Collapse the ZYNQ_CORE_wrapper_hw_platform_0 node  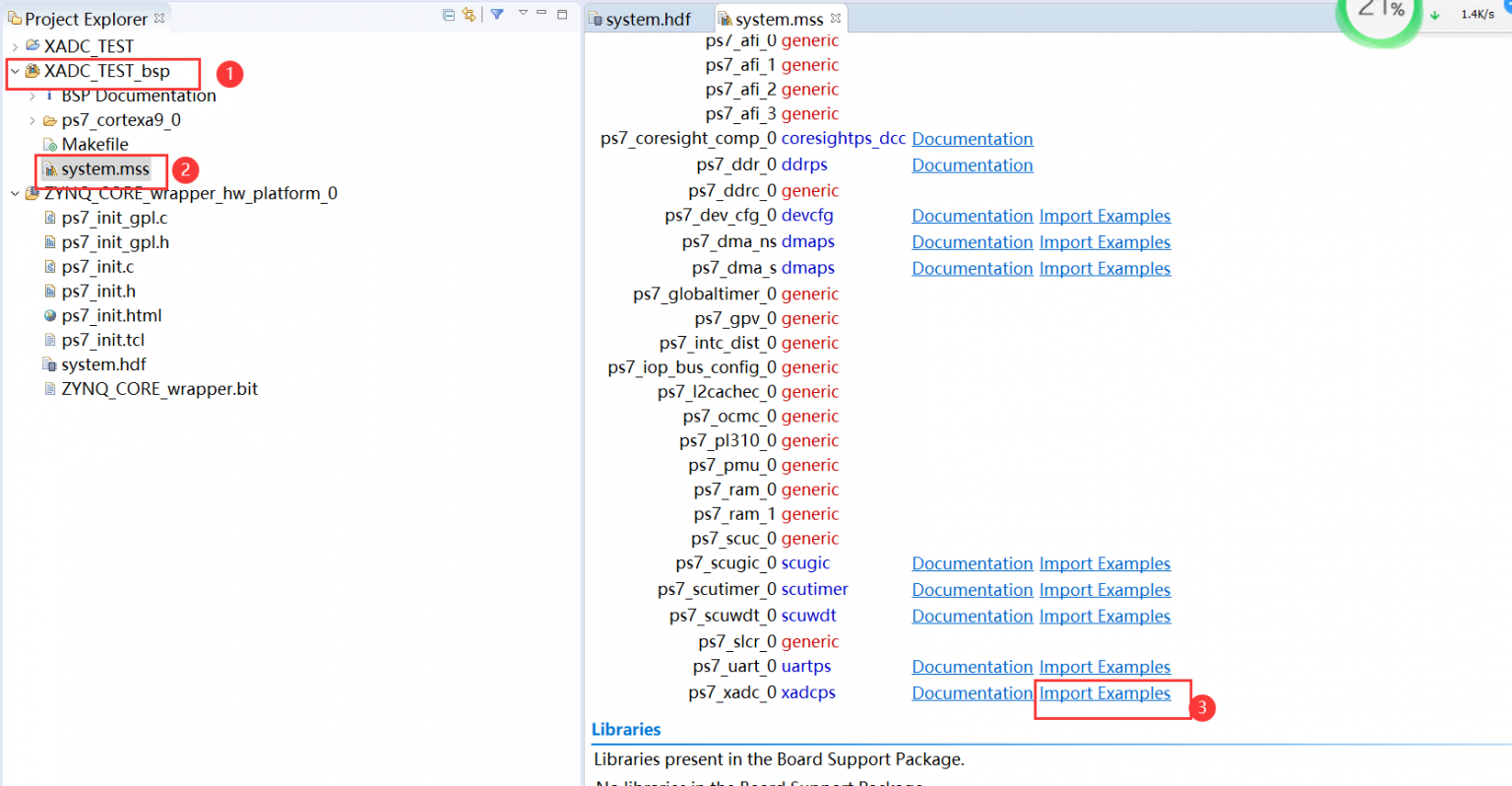pos(15,194)
